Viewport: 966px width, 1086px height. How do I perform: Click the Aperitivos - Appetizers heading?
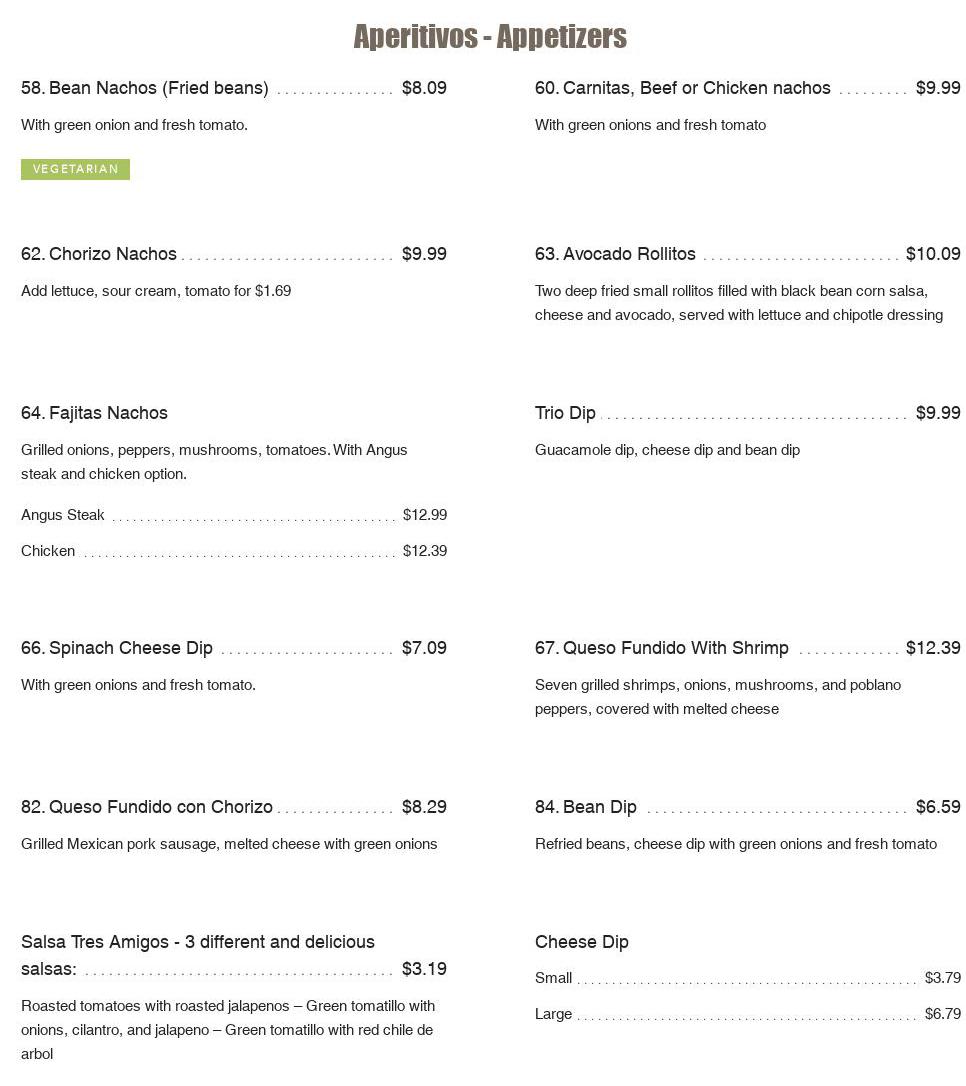click(490, 37)
